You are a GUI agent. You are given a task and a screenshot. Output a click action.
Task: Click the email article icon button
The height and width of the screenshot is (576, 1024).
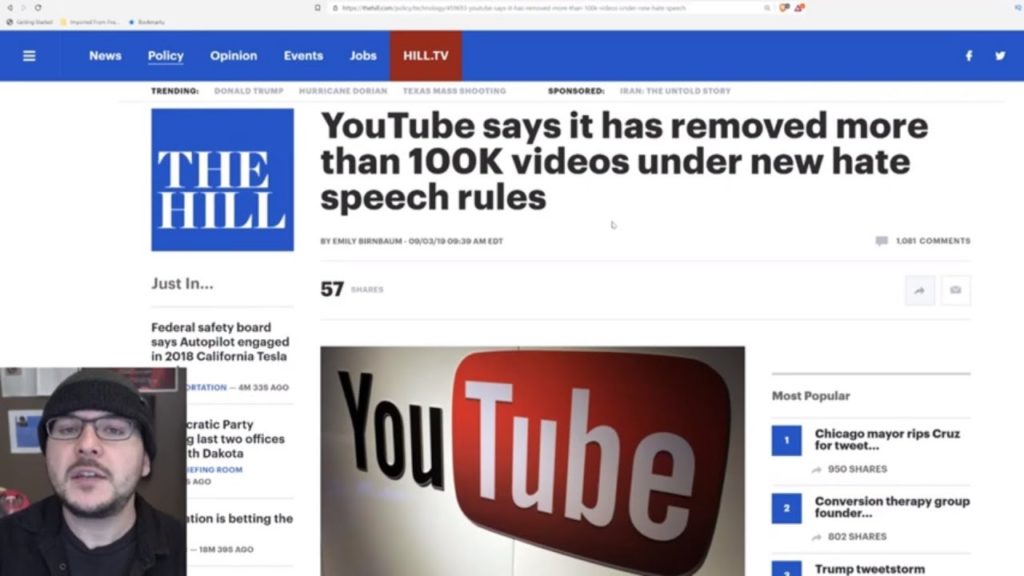coord(955,290)
